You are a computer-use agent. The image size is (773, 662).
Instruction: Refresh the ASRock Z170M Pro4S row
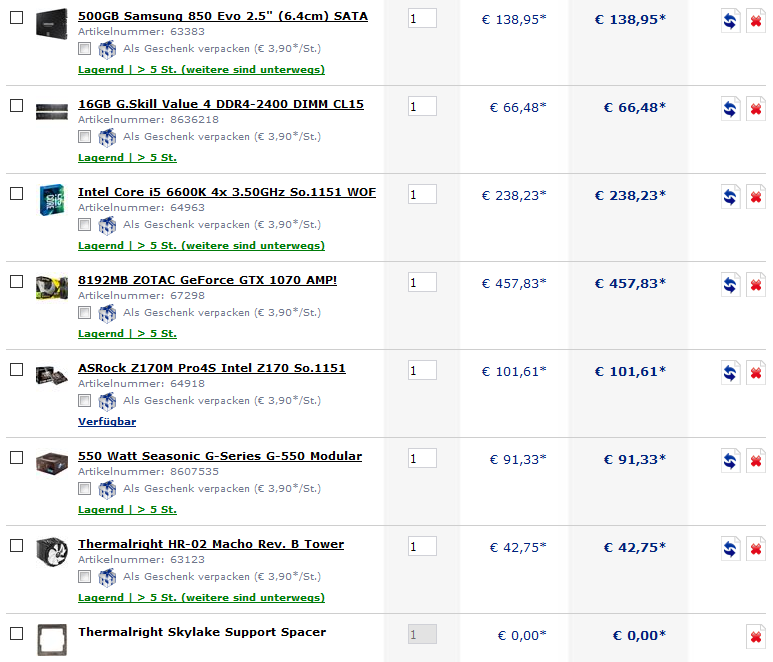731,373
